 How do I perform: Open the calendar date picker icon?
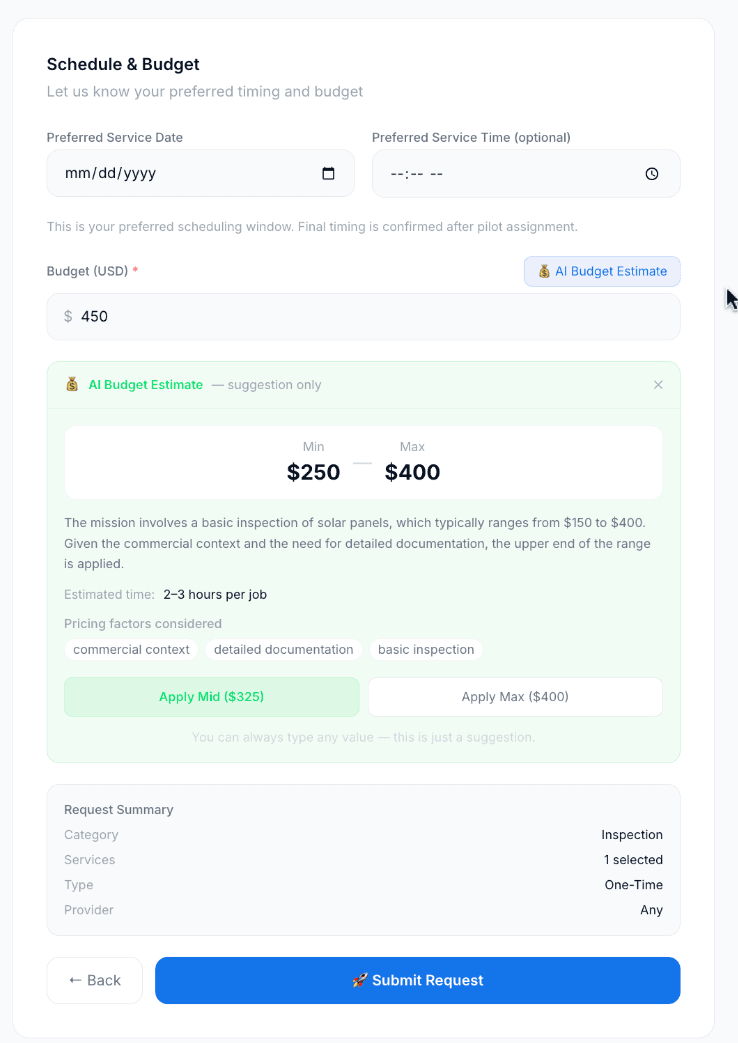(328, 172)
